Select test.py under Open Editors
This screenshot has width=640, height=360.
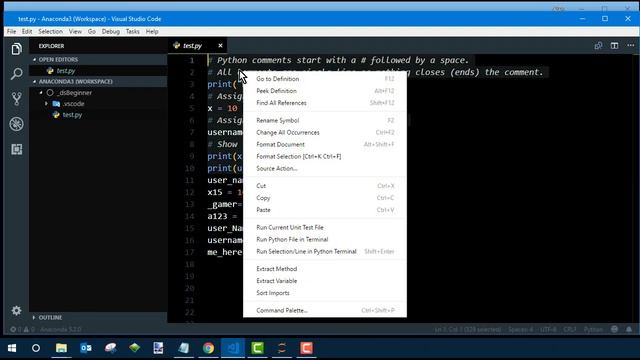click(98, 71)
